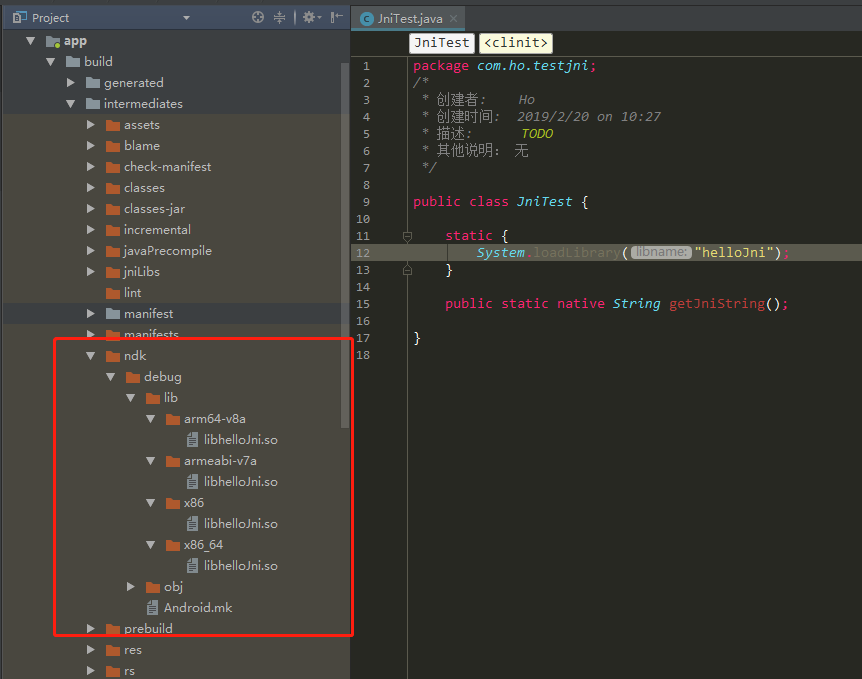
Task: Click the Java class icon on JniTest tab
Action: pos(367,19)
